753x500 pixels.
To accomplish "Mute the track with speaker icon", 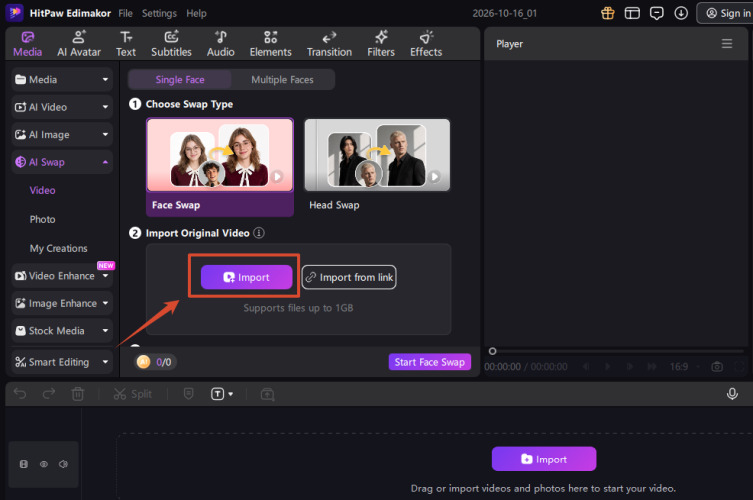I will [63, 464].
